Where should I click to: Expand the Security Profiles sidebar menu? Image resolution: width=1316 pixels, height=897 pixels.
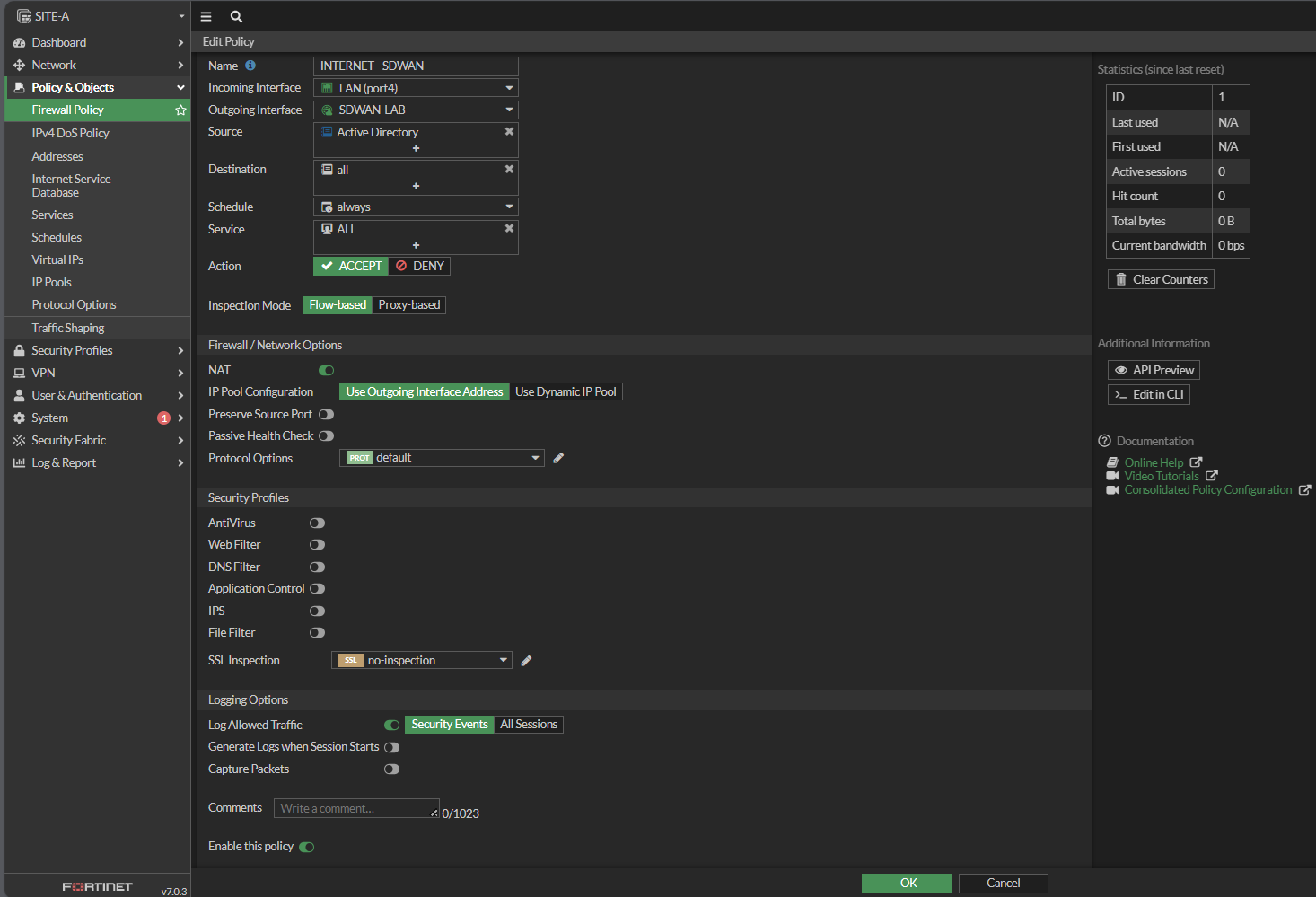tap(72, 350)
